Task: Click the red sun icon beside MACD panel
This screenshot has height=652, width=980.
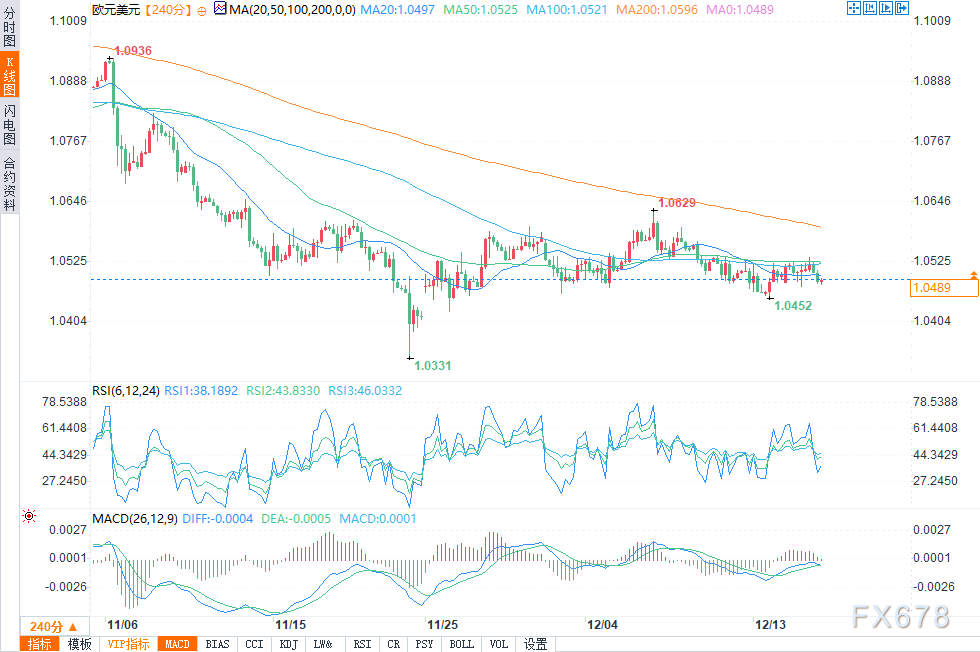Action: click(x=29, y=516)
